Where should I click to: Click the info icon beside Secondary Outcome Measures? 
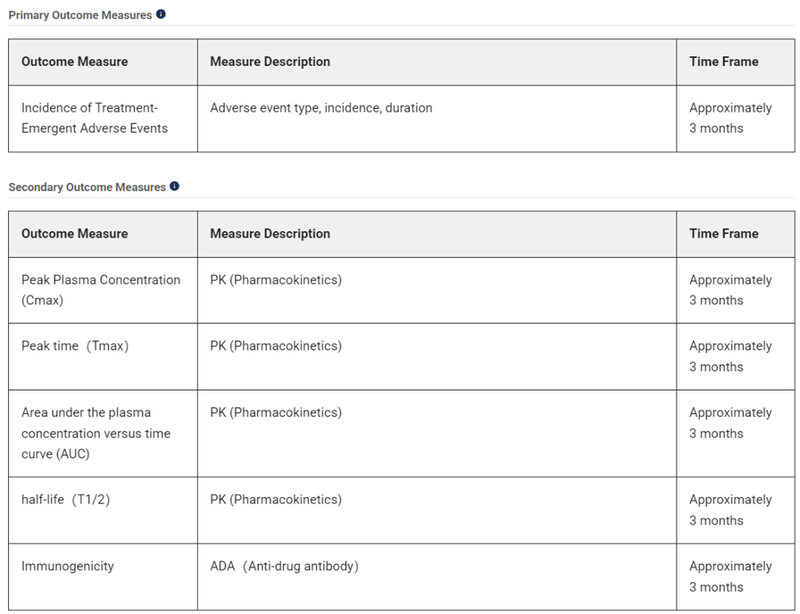click(x=174, y=187)
